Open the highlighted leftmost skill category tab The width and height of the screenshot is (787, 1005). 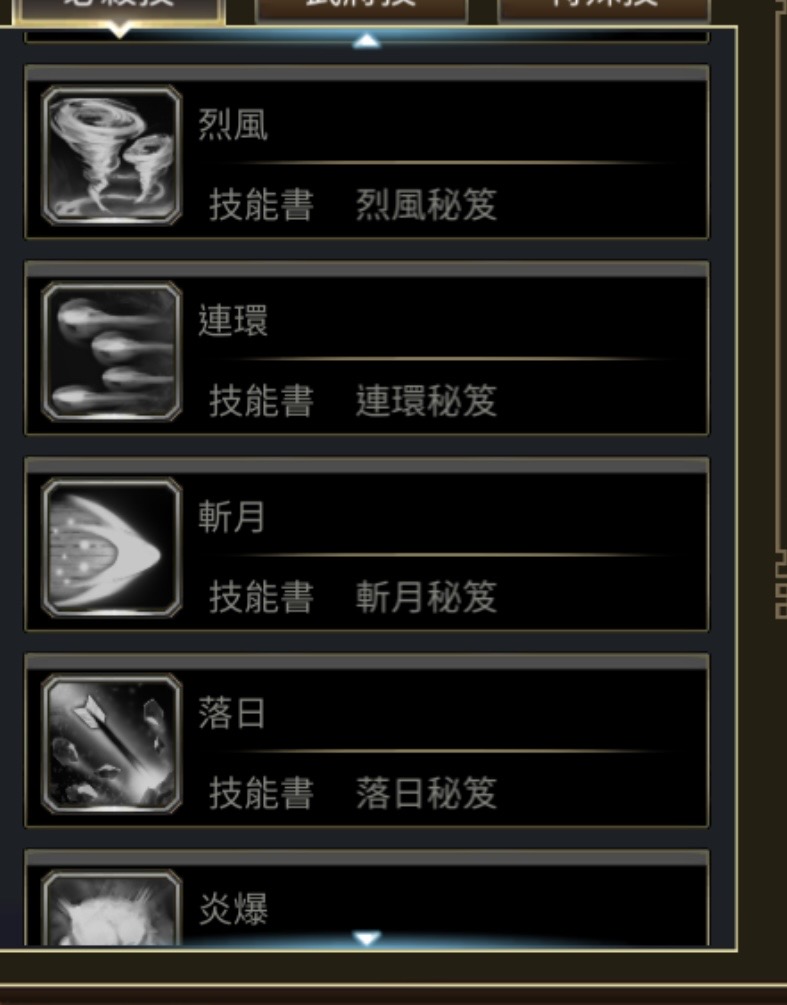click(x=119, y=11)
